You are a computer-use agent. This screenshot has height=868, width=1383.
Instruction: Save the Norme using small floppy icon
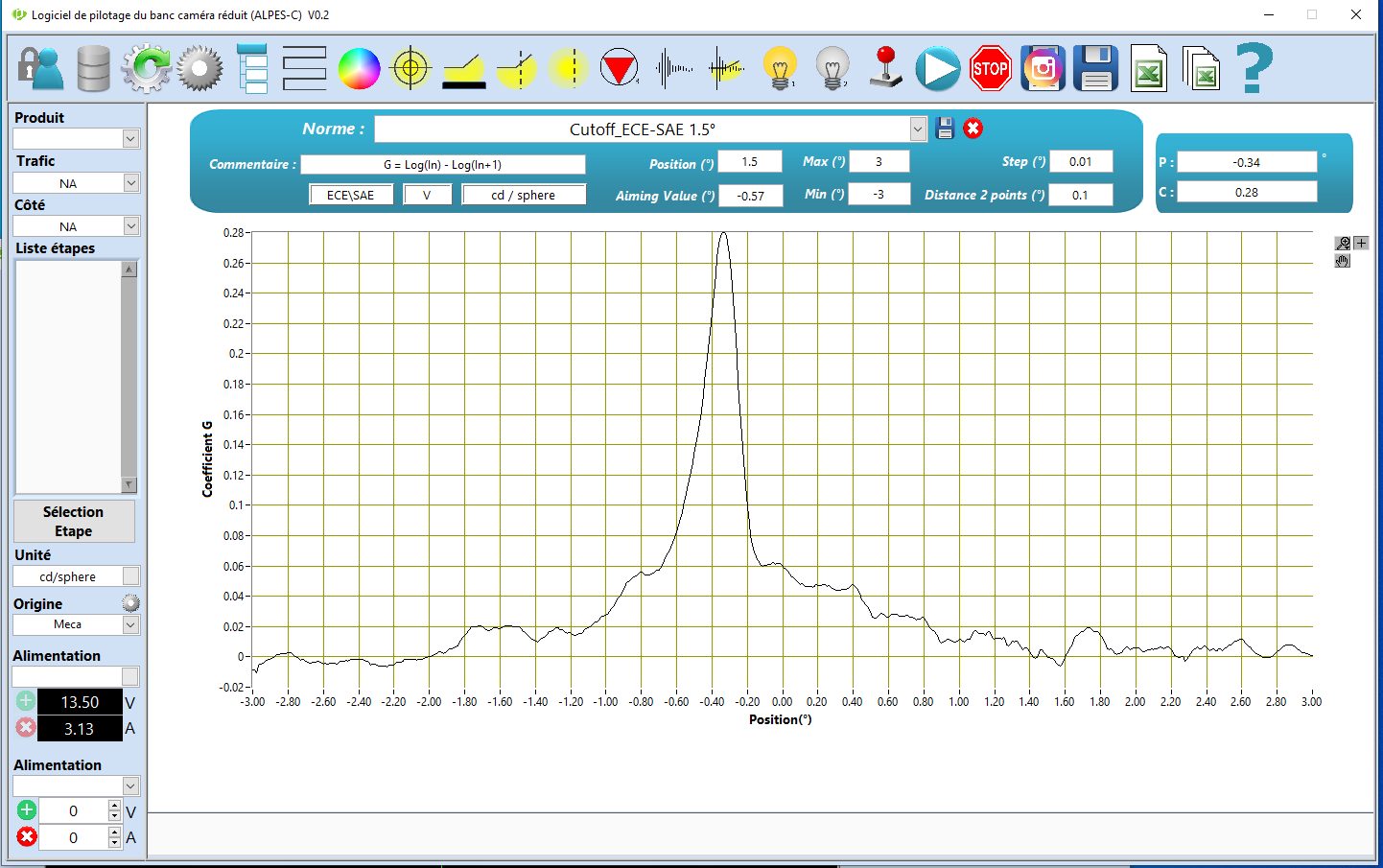point(945,129)
